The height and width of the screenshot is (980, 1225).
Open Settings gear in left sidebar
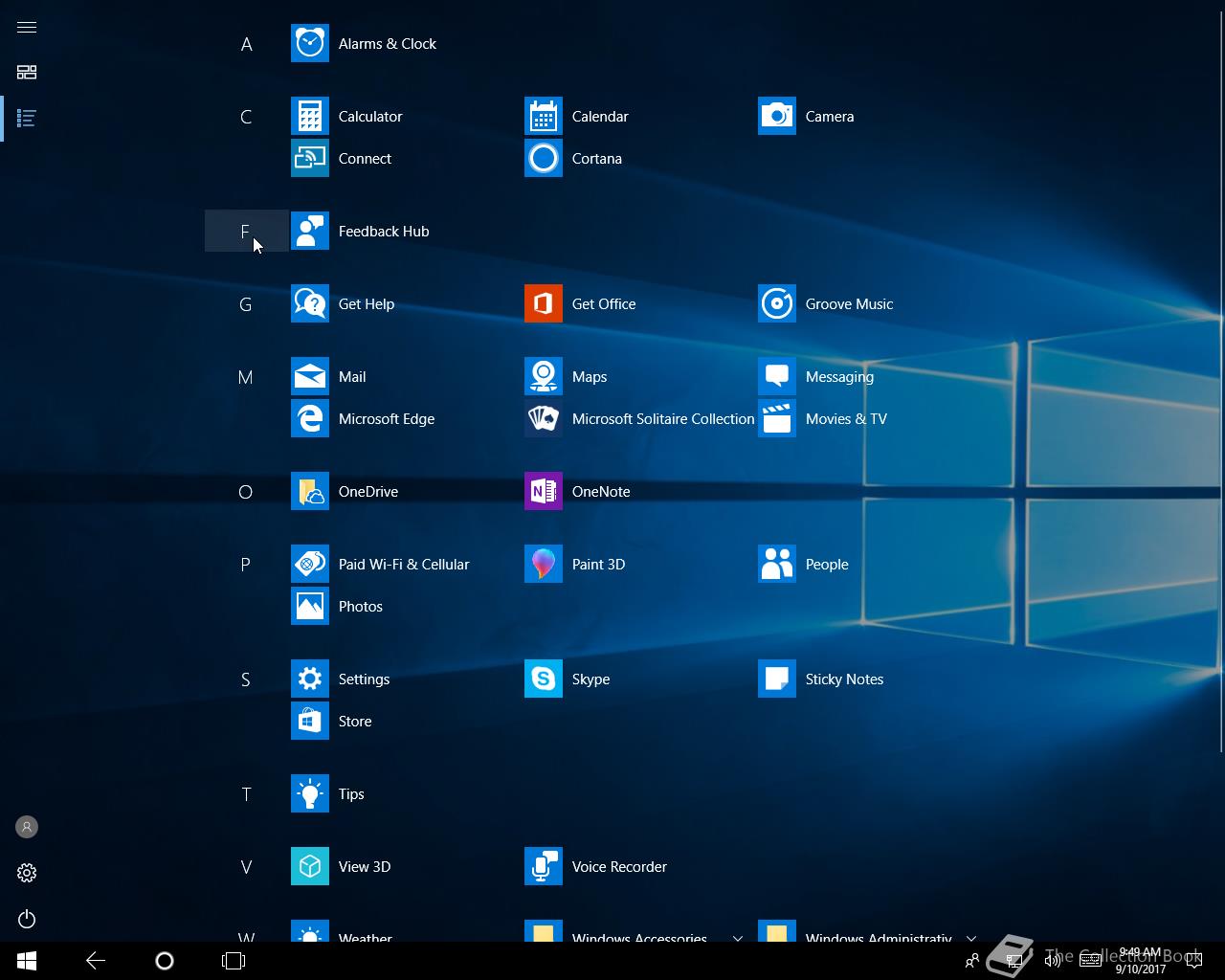coord(27,873)
